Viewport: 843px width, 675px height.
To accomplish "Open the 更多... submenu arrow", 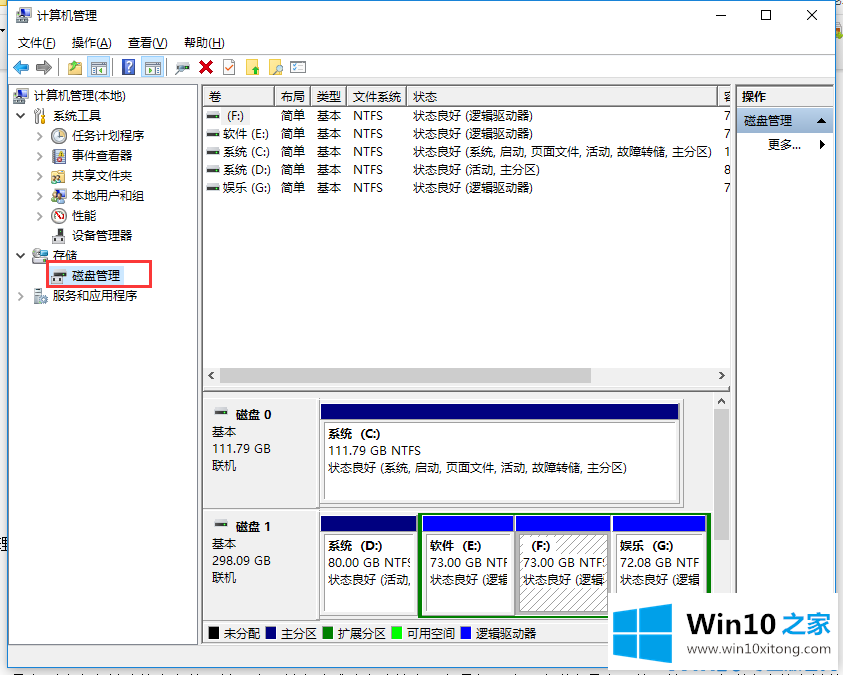I will tap(822, 144).
